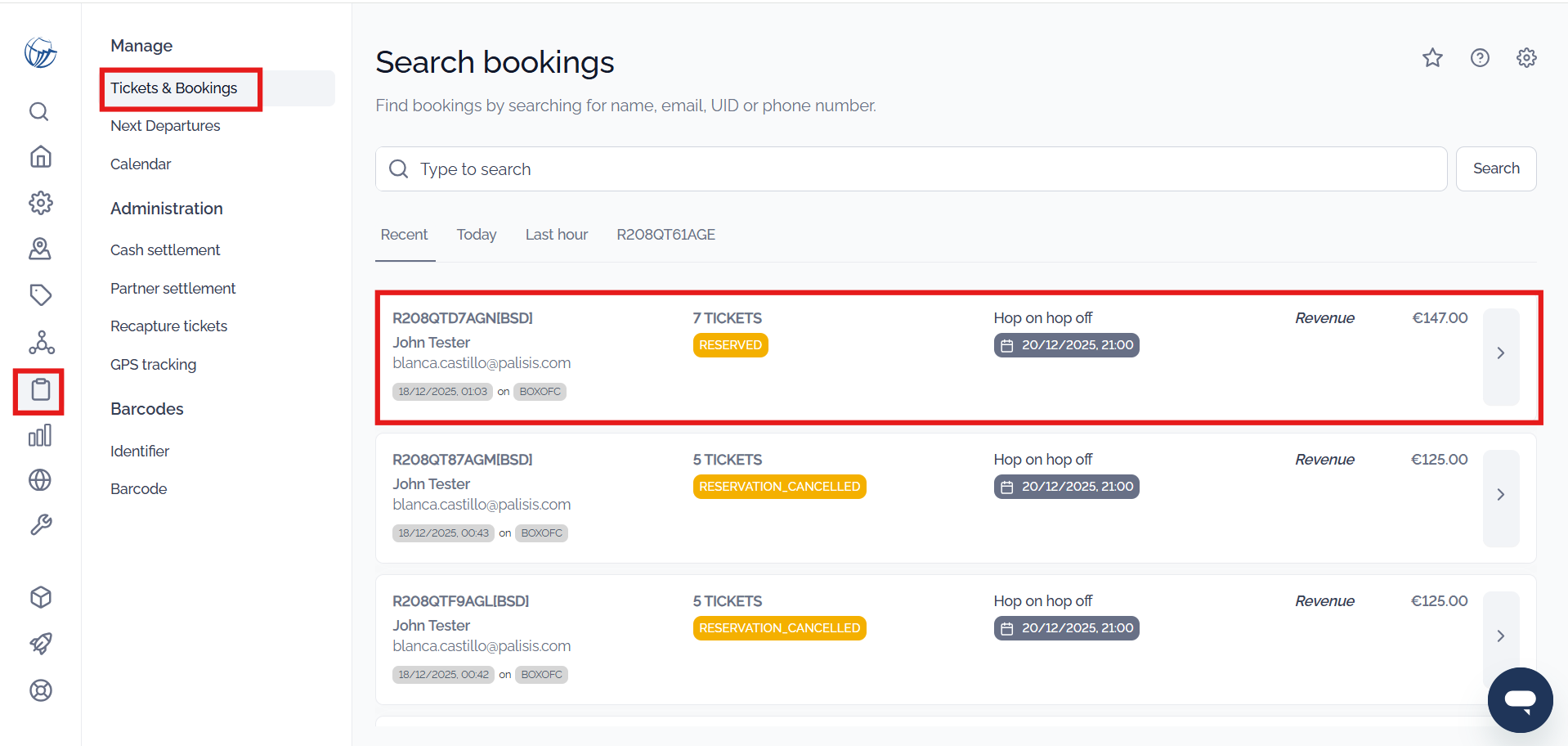Open the clipboard bookings icon in sidebar
This screenshot has width=1568, height=746.
coord(40,390)
